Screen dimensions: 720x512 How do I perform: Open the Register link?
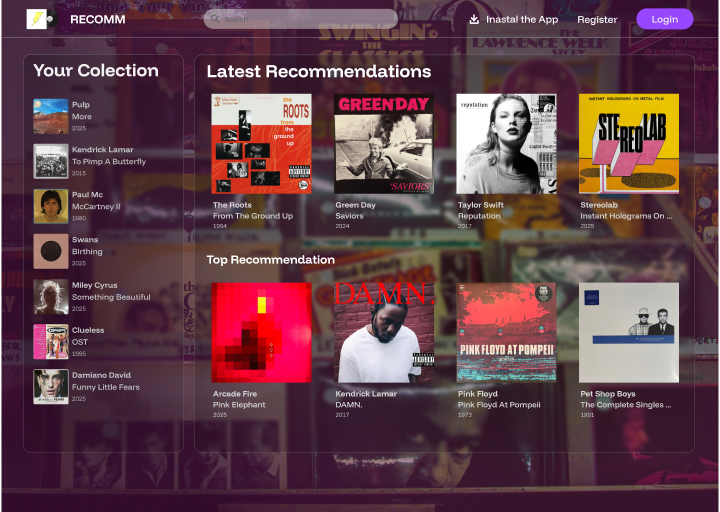[x=597, y=20]
